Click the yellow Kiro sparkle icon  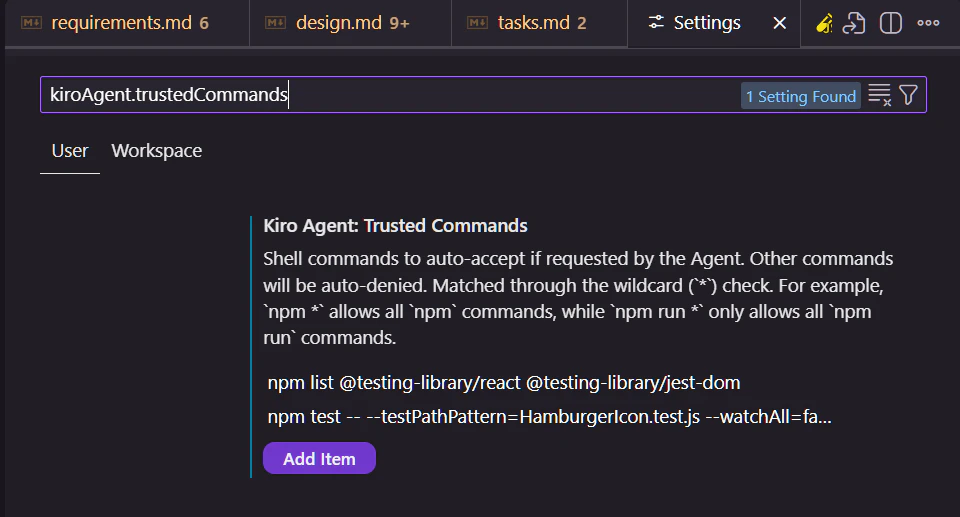(x=824, y=23)
